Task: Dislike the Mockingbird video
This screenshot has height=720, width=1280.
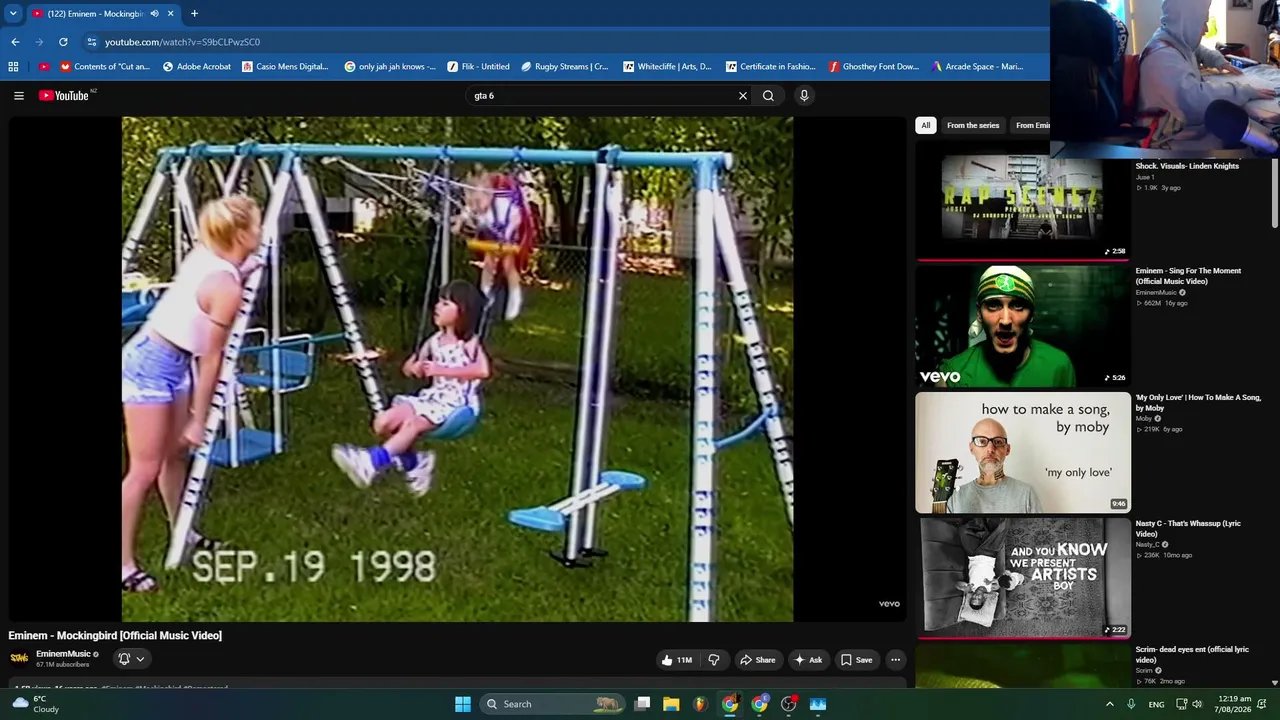Action: (x=714, y=660)
